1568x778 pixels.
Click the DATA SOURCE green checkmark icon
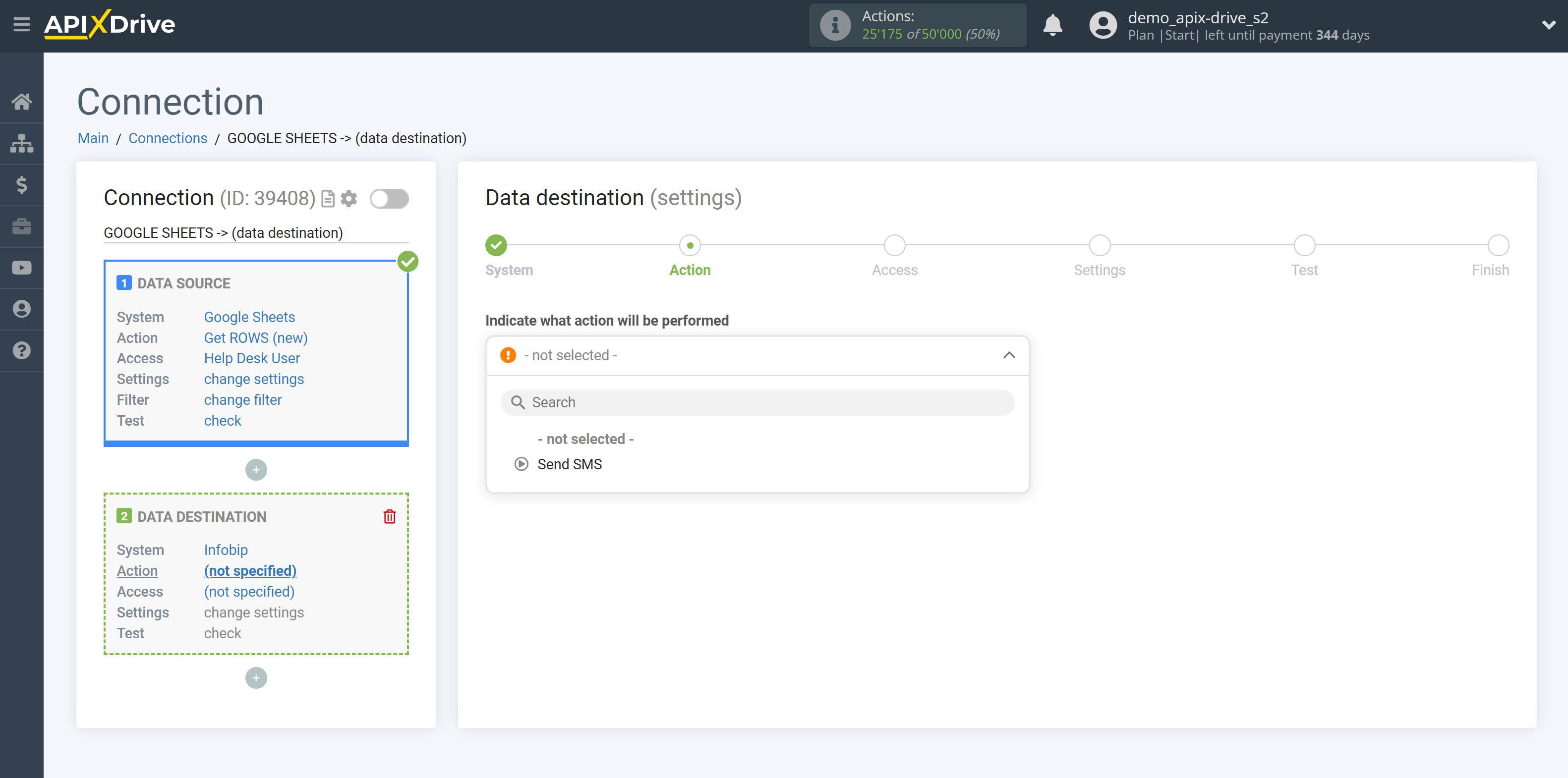(x=408, y=261)
